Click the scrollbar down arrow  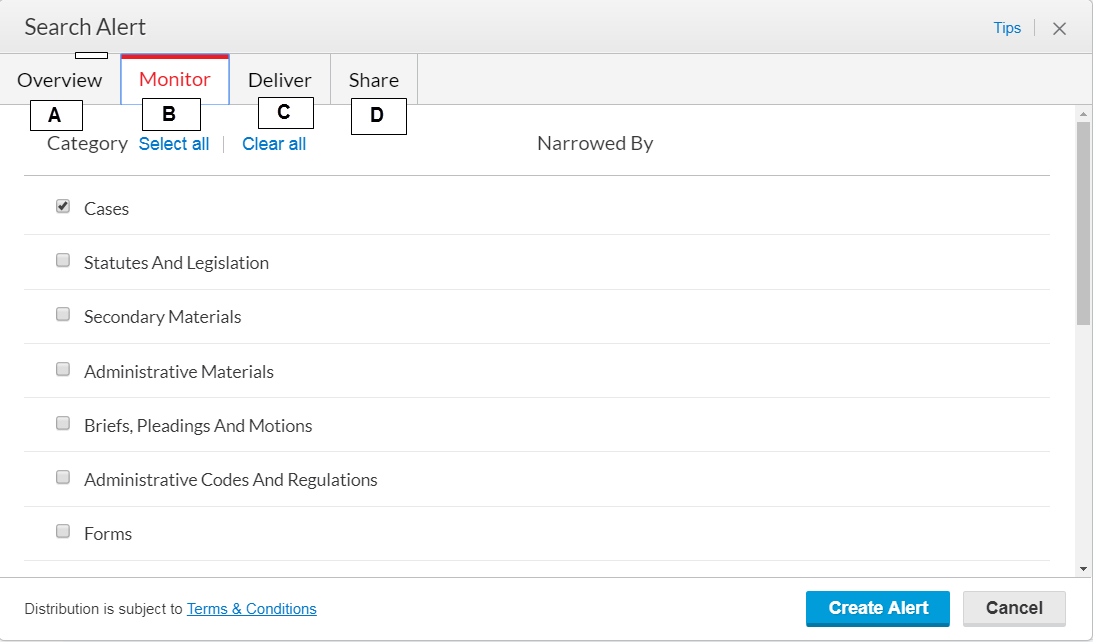point(1083,568)
